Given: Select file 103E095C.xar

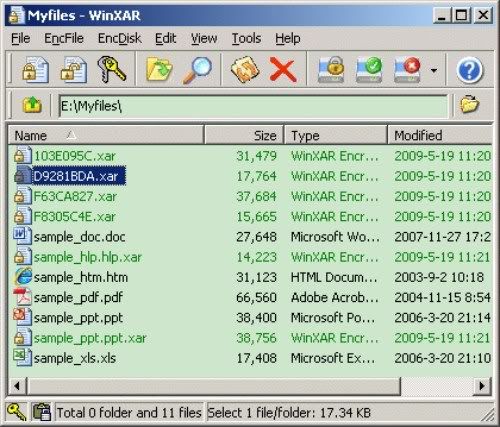Looking at the screenshot, I should [75, 156].
